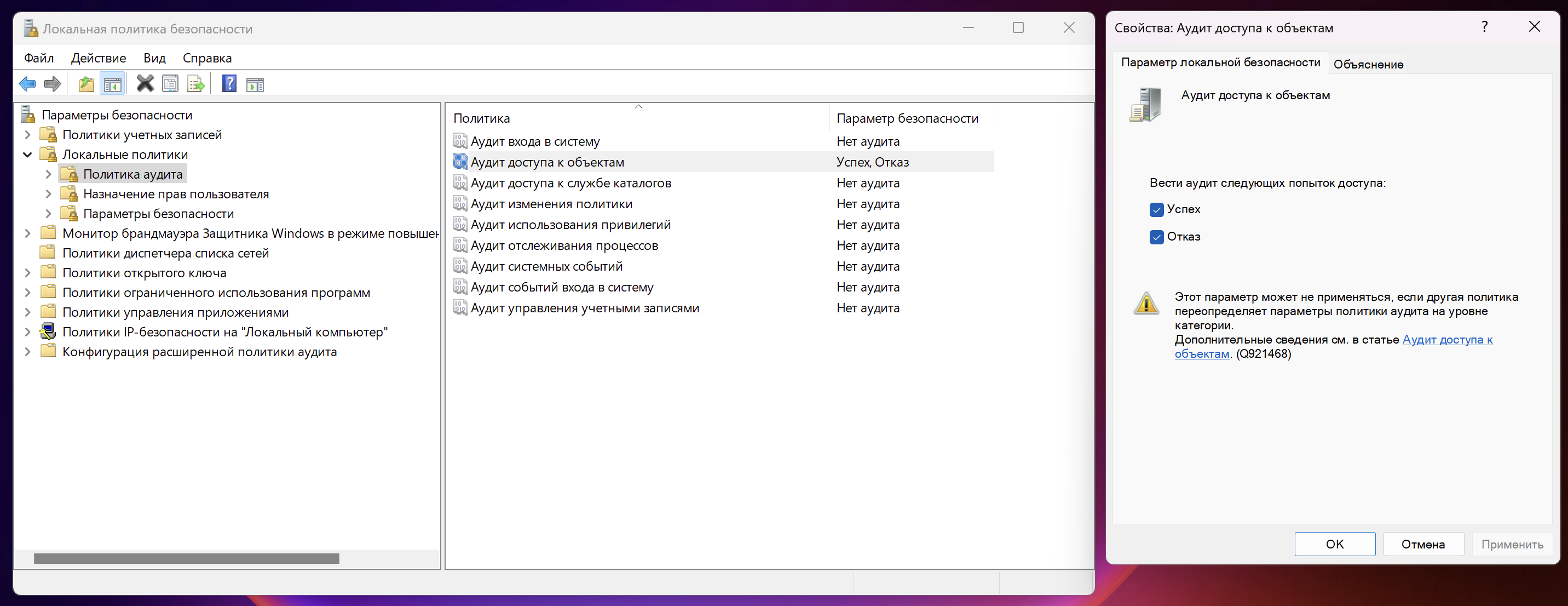Click the Отмена button
This screenshot has width=1568, height=606.
click(1422, 544)
